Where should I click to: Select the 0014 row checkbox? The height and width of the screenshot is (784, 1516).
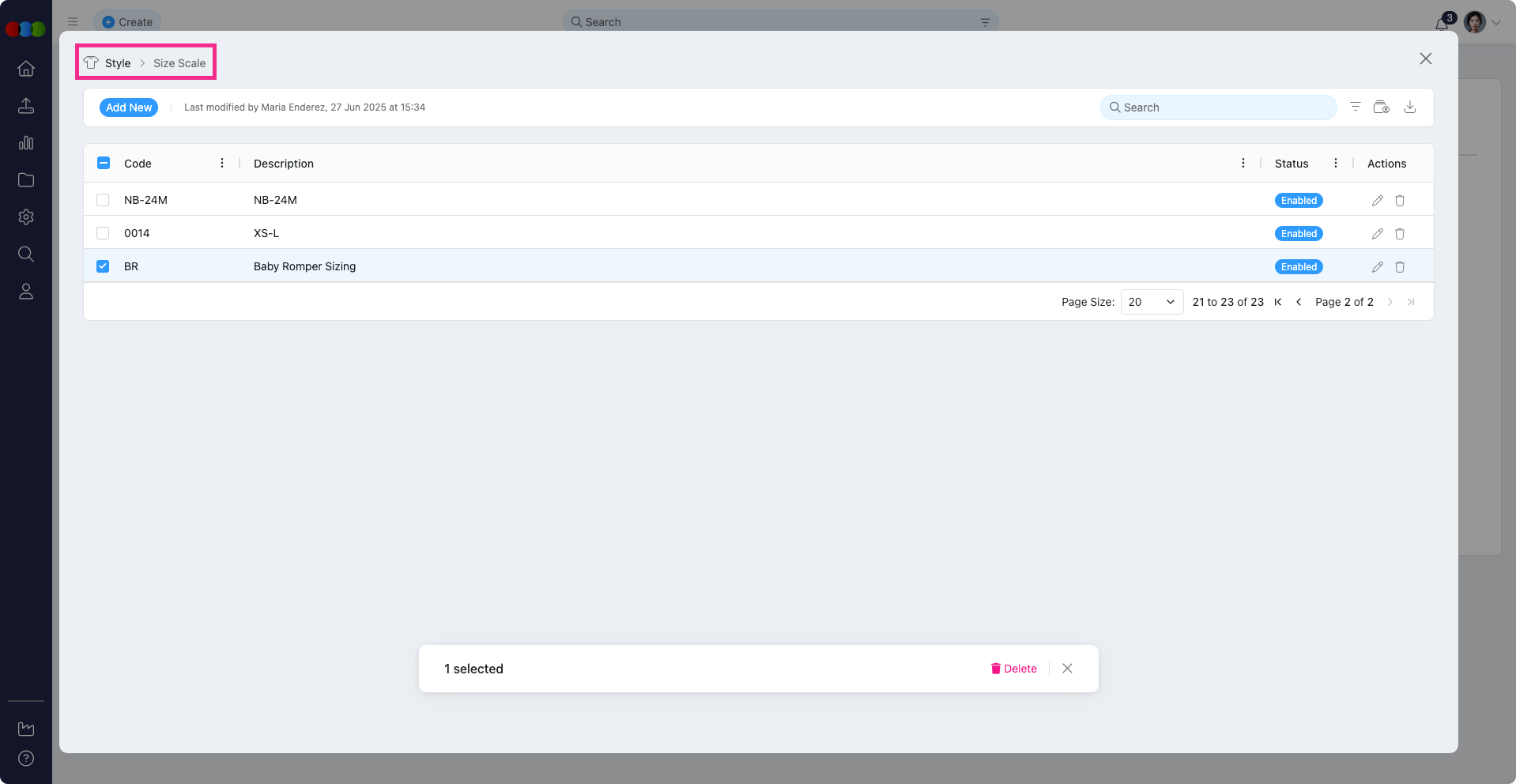tap(103, 233)
